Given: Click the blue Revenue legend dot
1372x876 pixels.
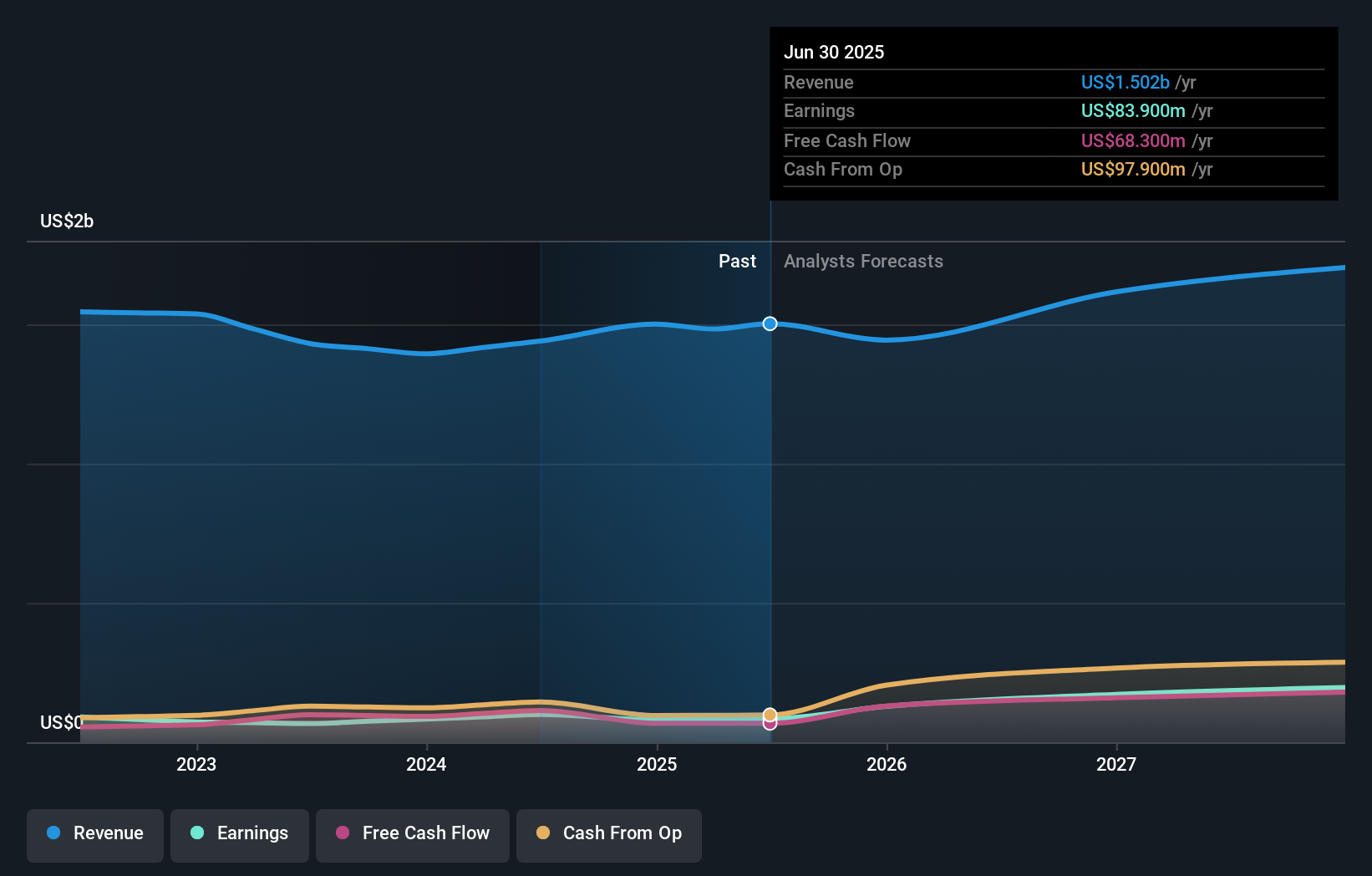Looking at the screenshot, I should [53, 833].
